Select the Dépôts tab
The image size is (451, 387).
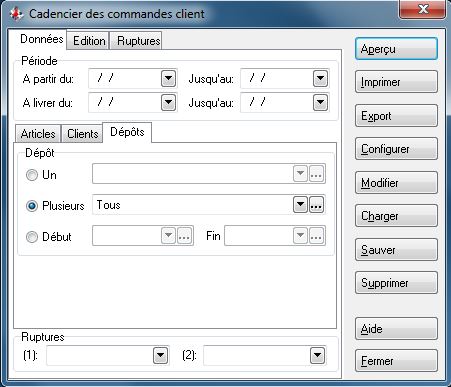[127, 132]
